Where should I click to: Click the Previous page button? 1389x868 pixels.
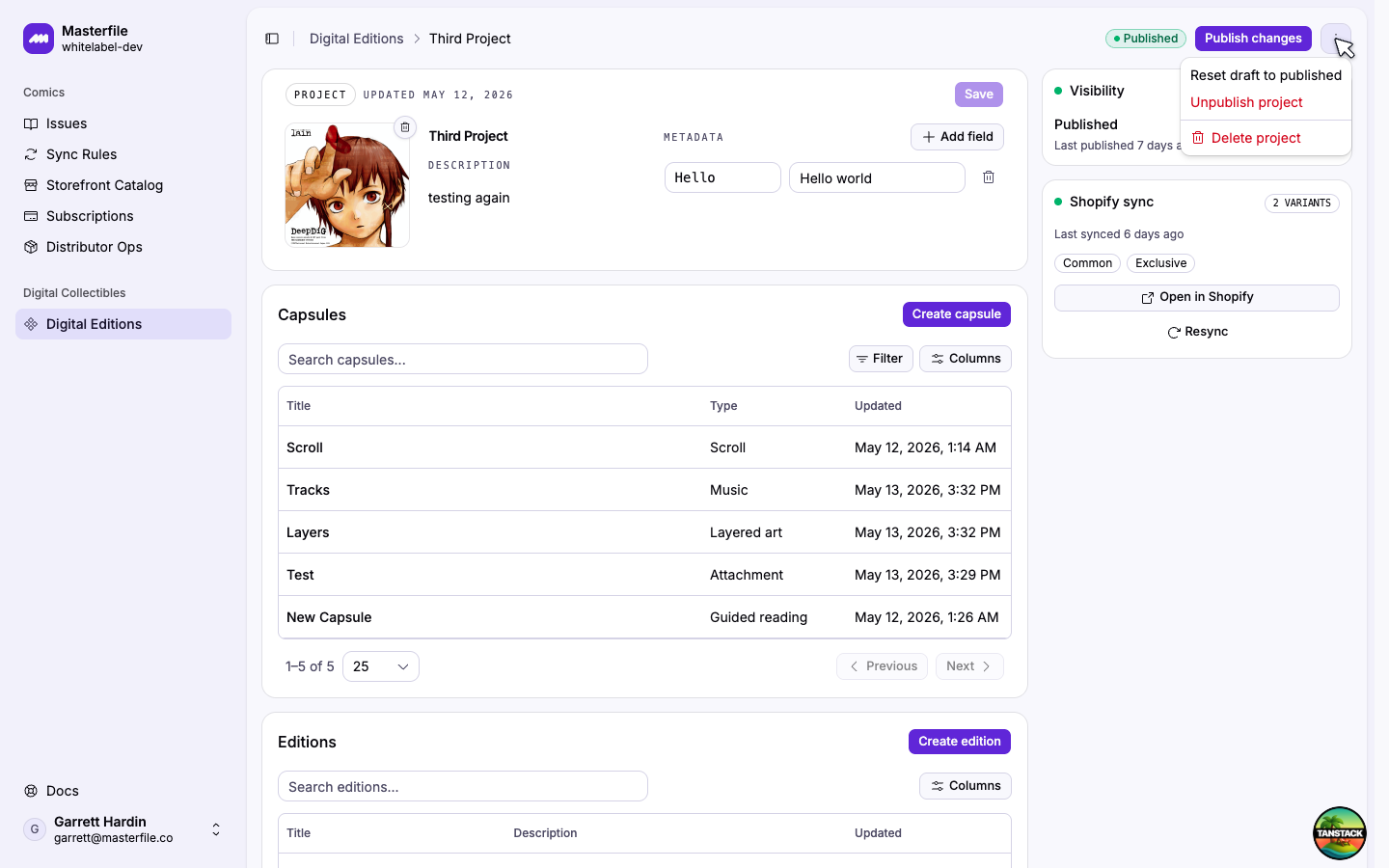(x=883, y=666)
